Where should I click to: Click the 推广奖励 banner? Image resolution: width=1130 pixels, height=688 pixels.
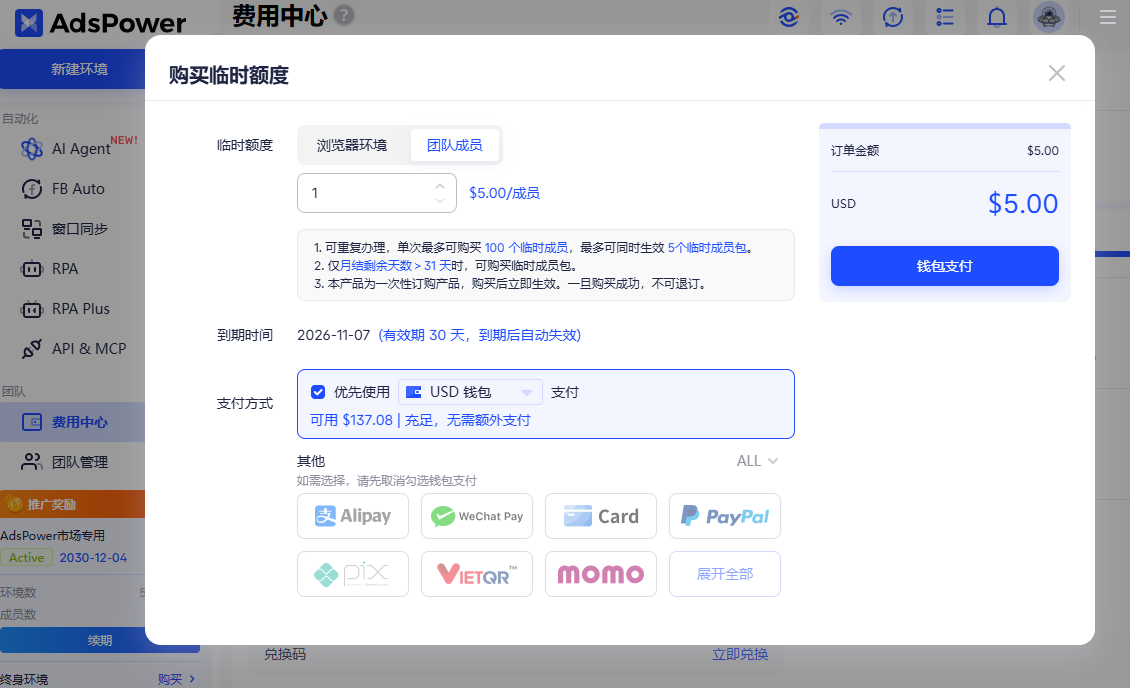click(x=73, y=504)
